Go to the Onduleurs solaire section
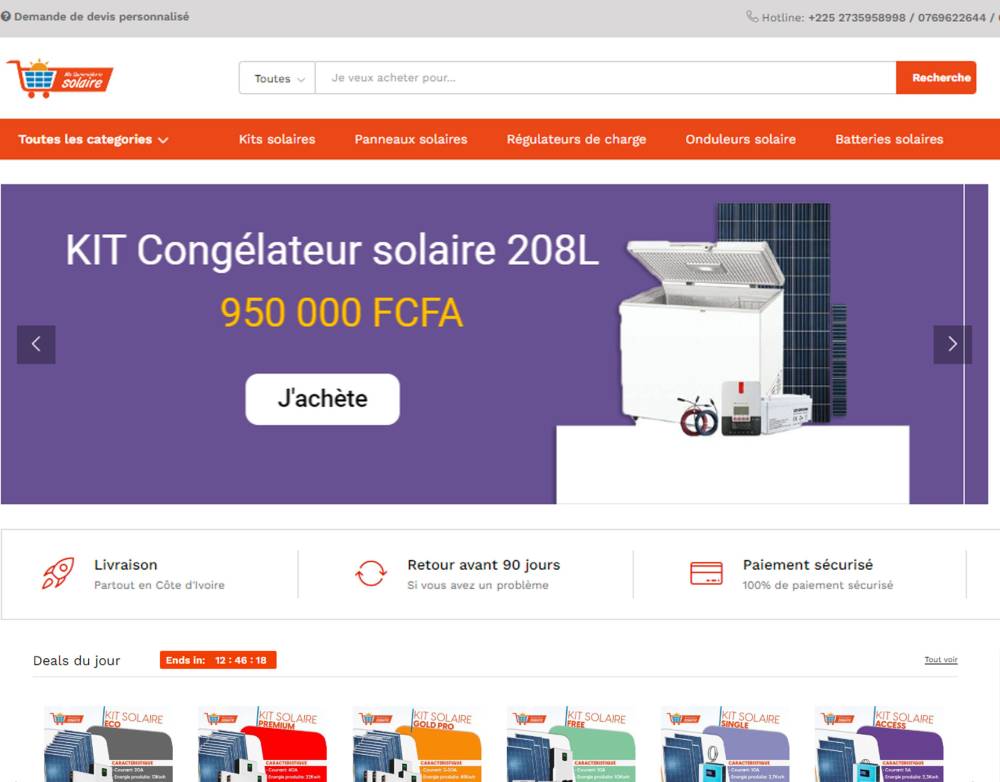This screenshot has height=782, width=1000. click(x=740, y=139)
